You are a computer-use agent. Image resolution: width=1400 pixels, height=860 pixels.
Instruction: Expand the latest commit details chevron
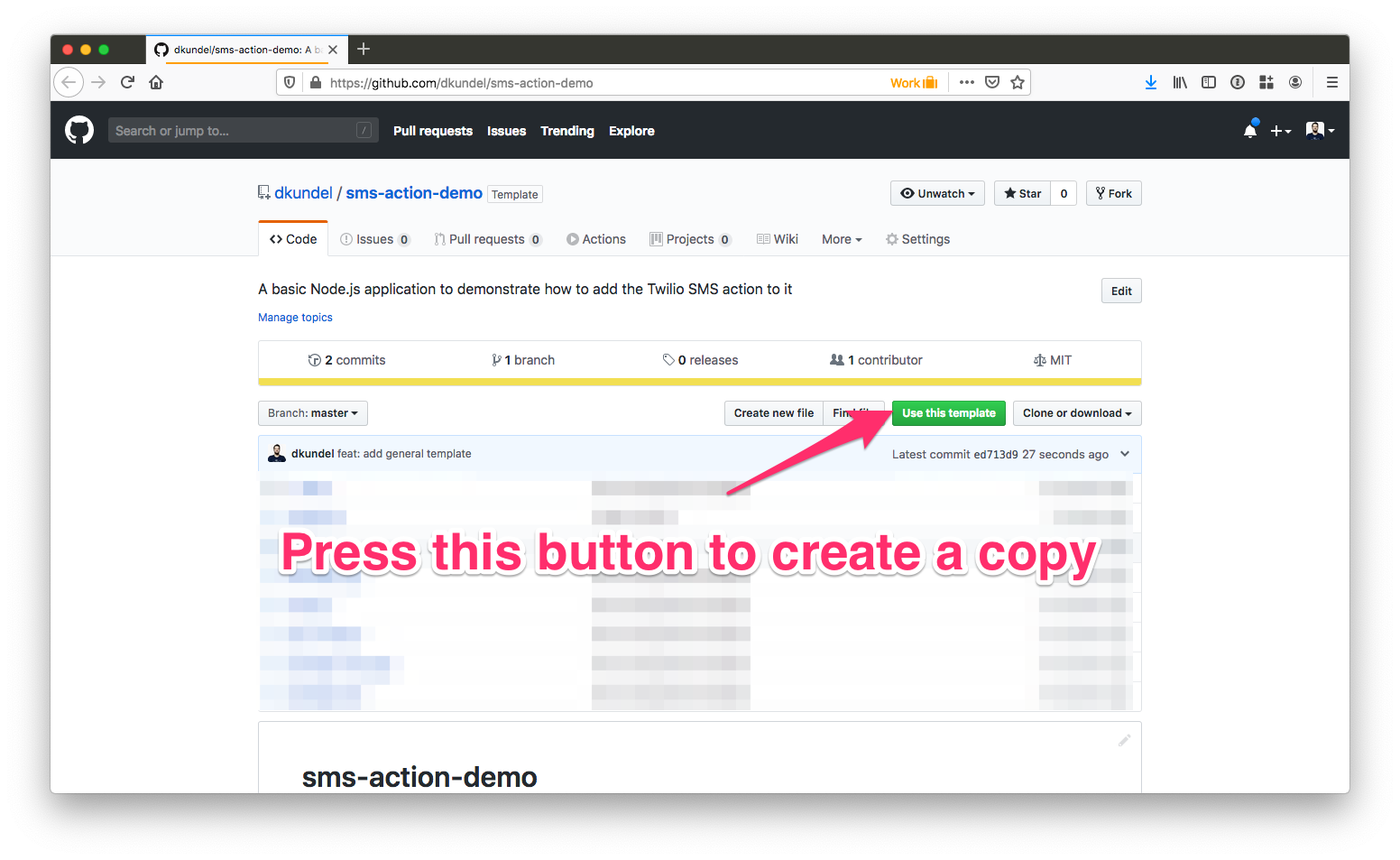[1125, 454]
